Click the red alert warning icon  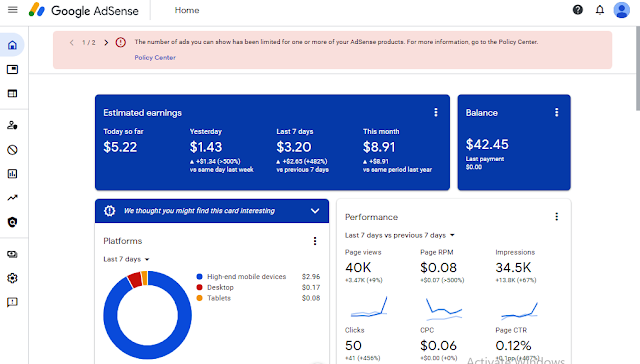120,42
